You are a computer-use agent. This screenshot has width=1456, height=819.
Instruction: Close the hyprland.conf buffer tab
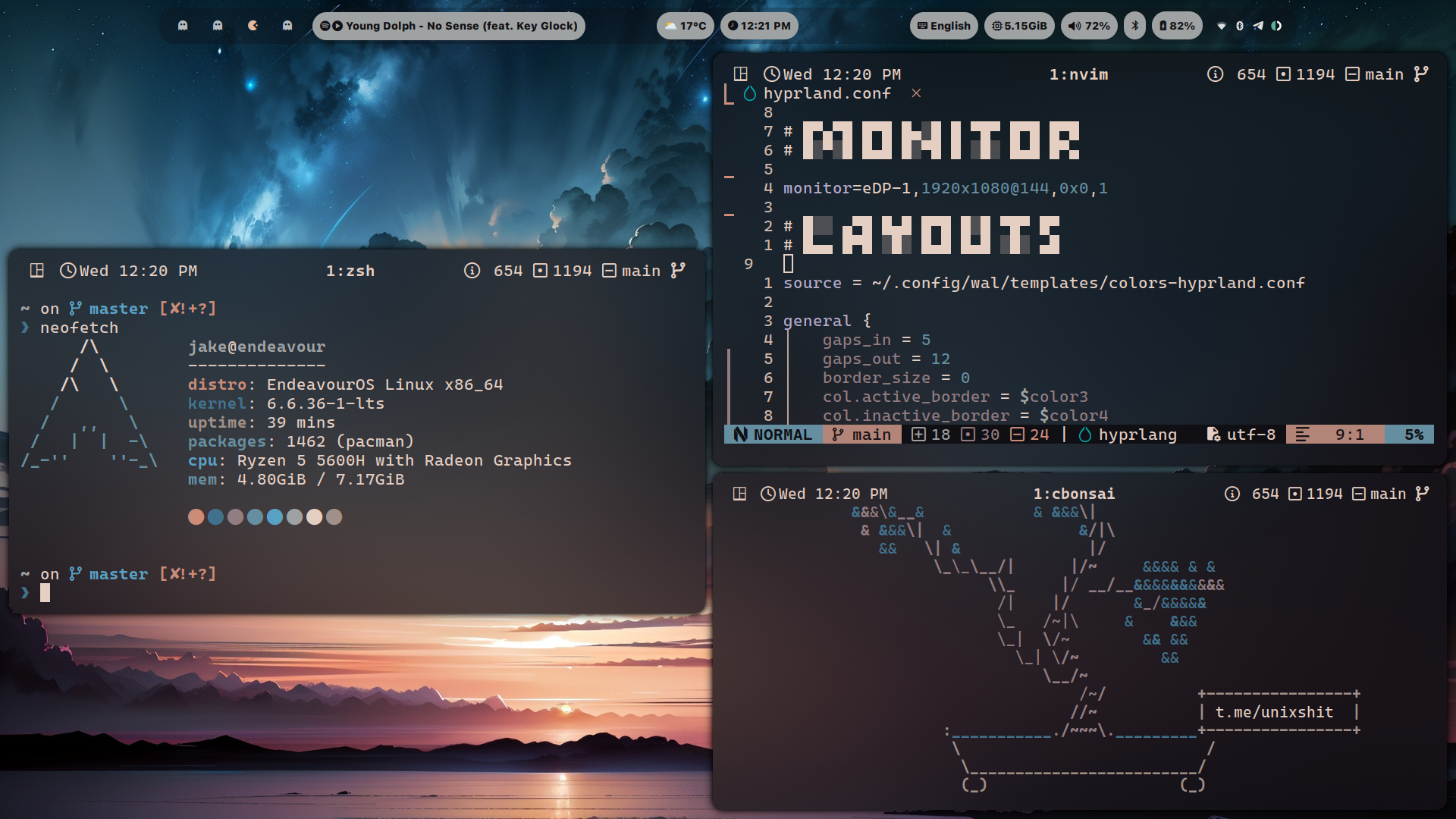click(916, 93)
